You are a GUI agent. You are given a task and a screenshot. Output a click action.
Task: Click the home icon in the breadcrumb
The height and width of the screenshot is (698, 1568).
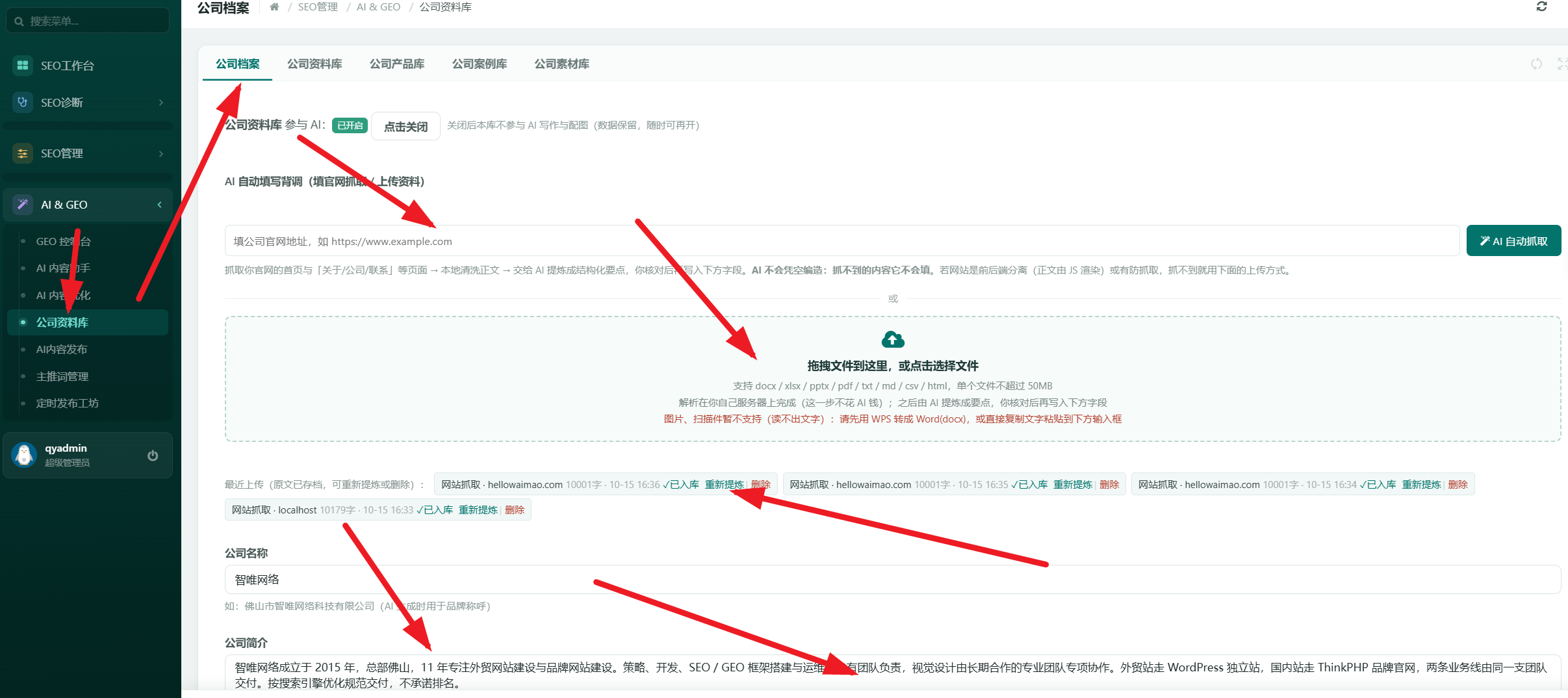click(274, 7)
